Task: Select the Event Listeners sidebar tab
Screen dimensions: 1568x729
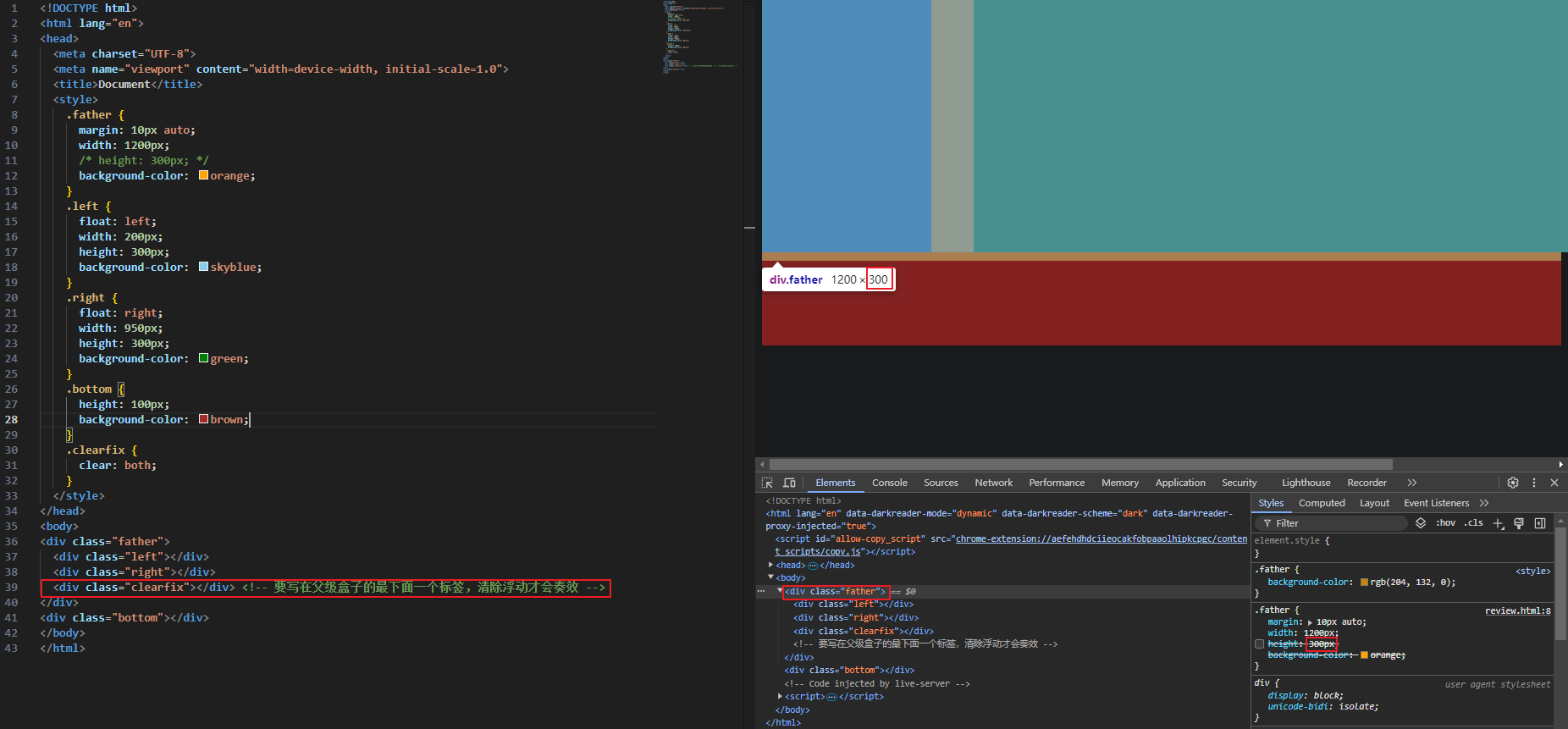Action: click(x=1436, y=503)
